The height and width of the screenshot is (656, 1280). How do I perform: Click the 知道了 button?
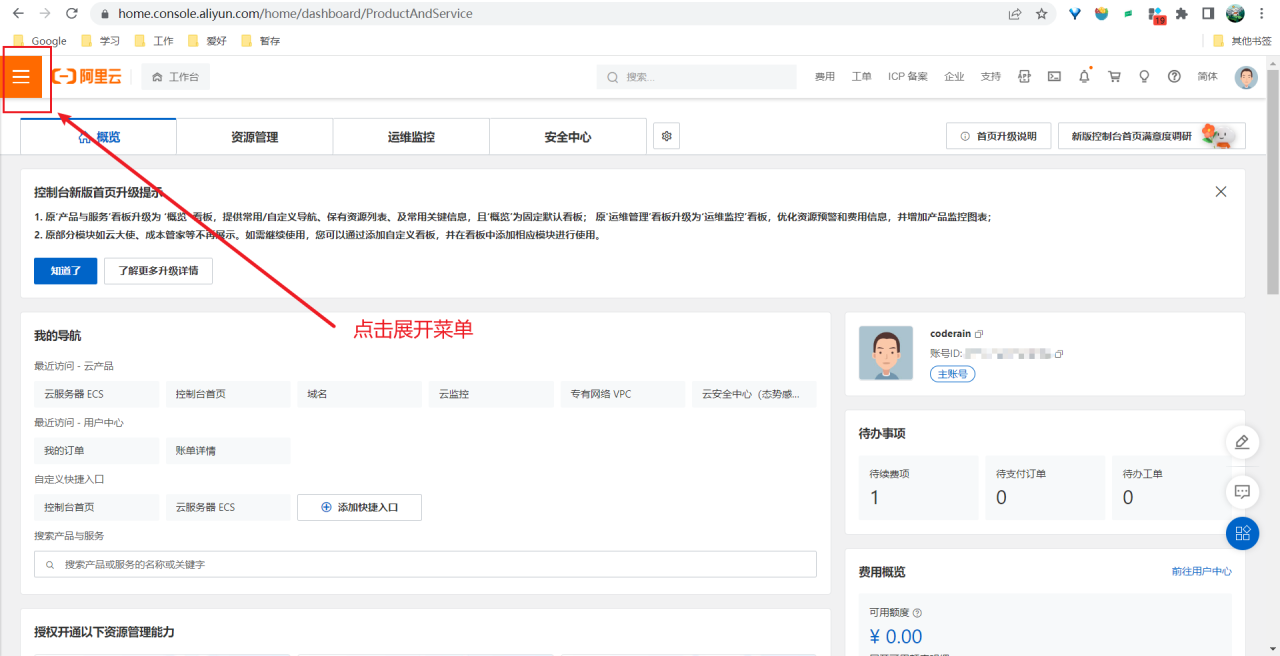point(65,270)
